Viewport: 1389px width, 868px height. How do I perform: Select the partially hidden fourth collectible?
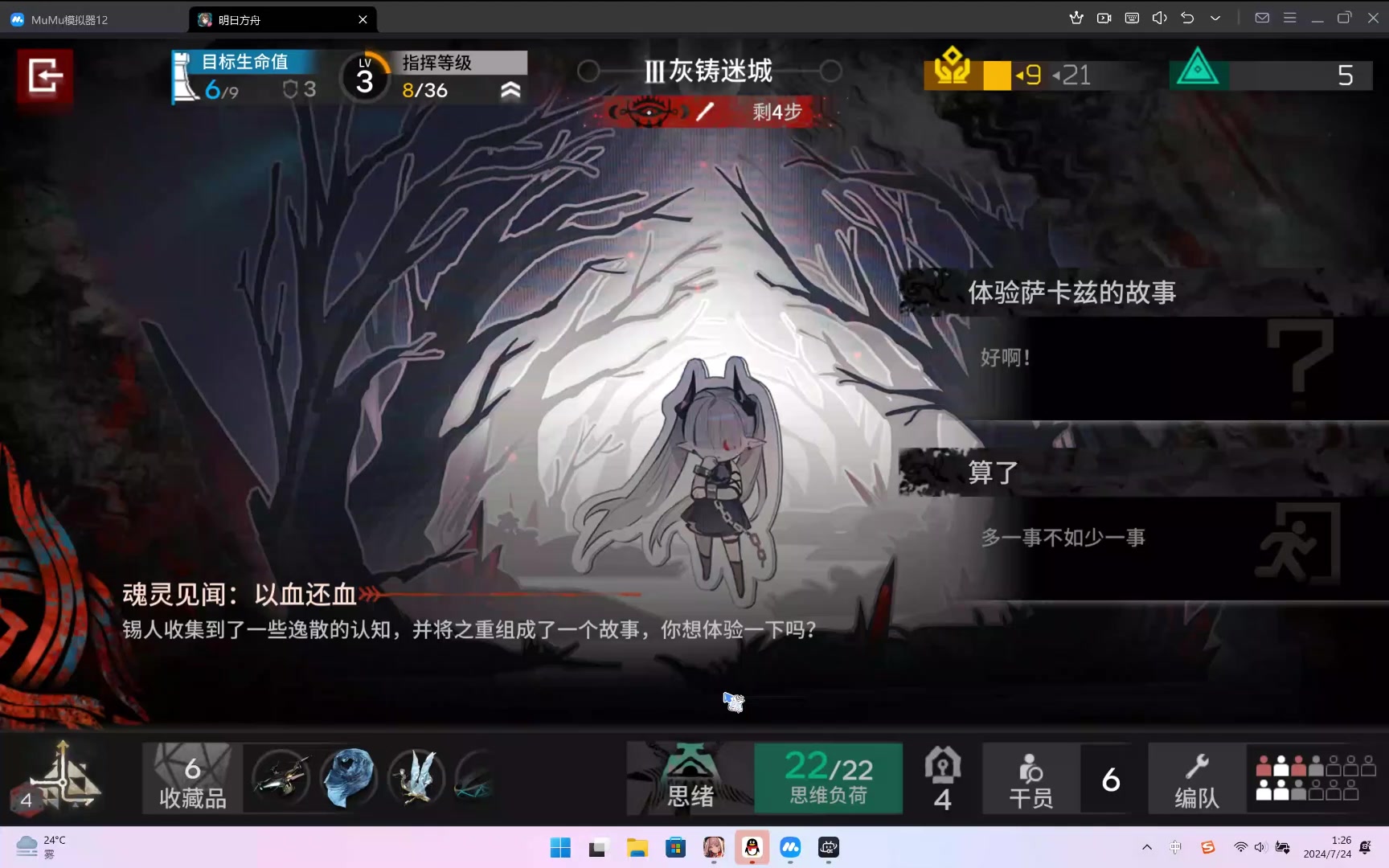point(474,777)
